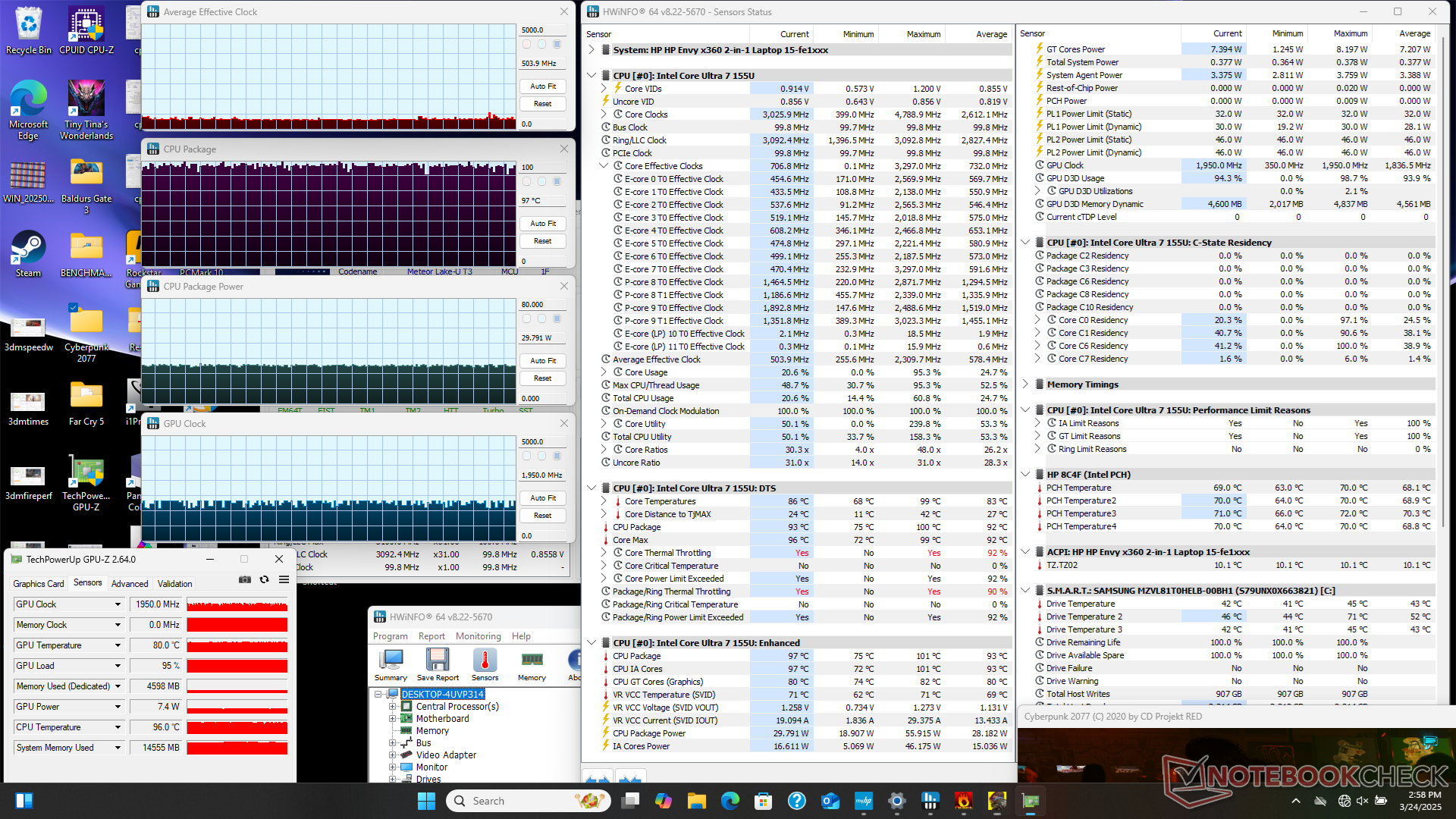Click Auto Fit in CPU Package graph
Screen dimensions: 1456x819
pyautogui.click(x=543, y=224)
